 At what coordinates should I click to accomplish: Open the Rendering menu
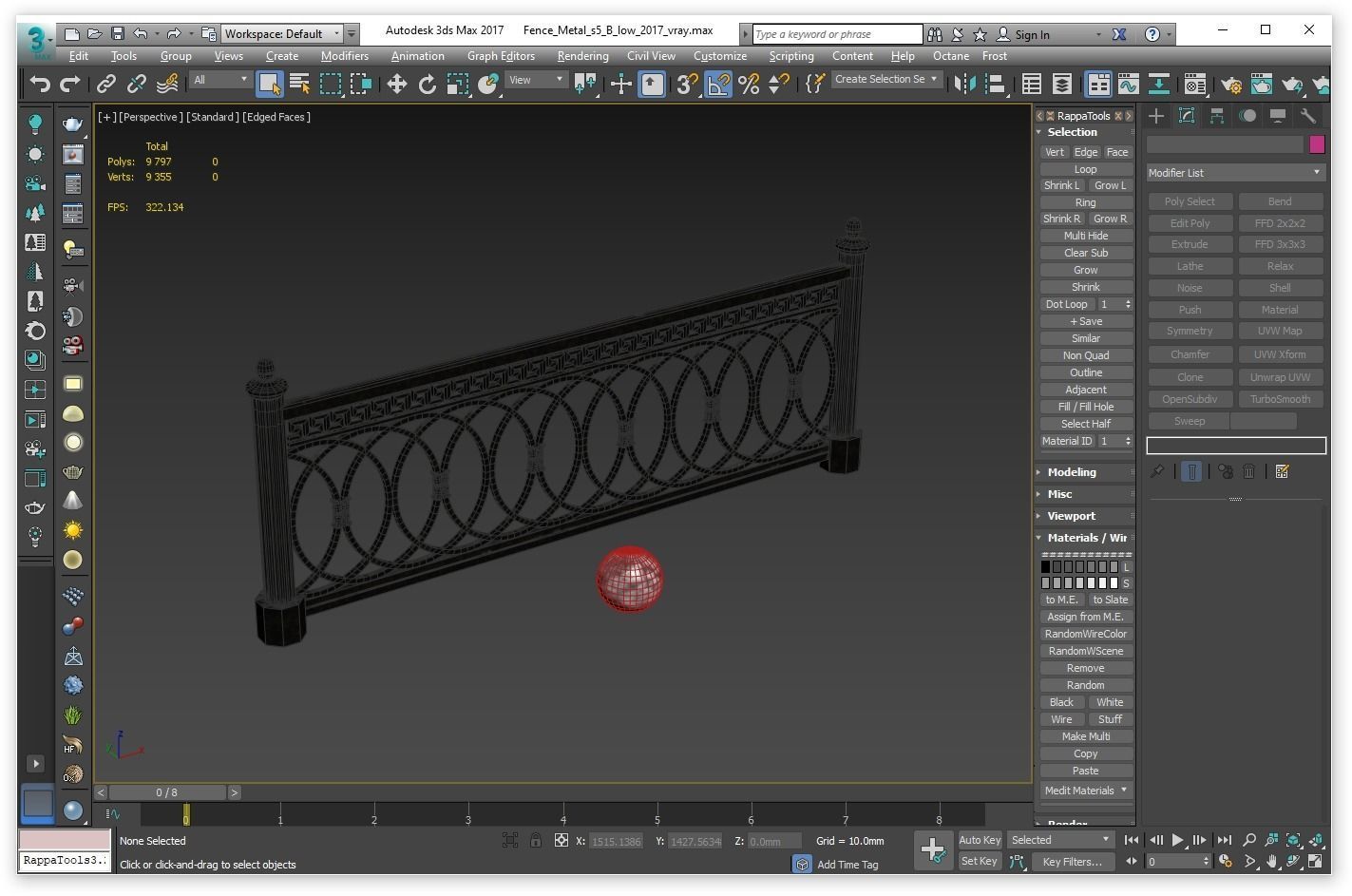tap(582, 56)
